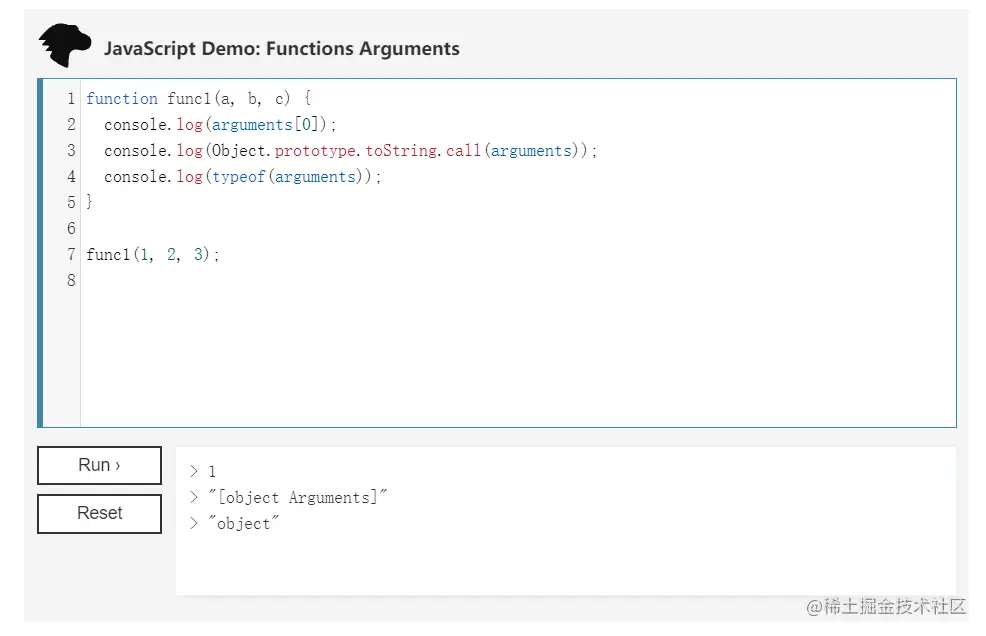Click the 'typeof' keyword on line 4

point(238,177)
